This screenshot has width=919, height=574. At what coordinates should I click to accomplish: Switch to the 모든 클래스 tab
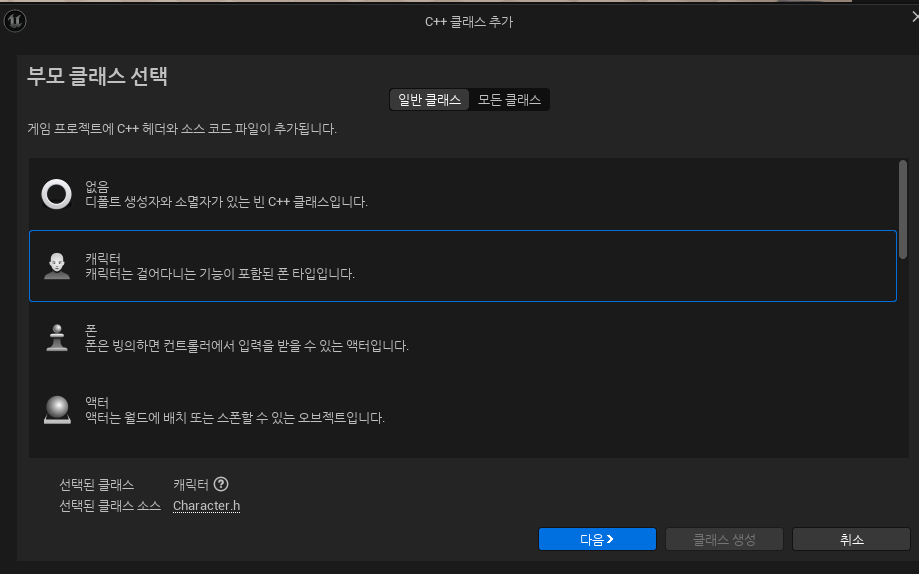509,100
